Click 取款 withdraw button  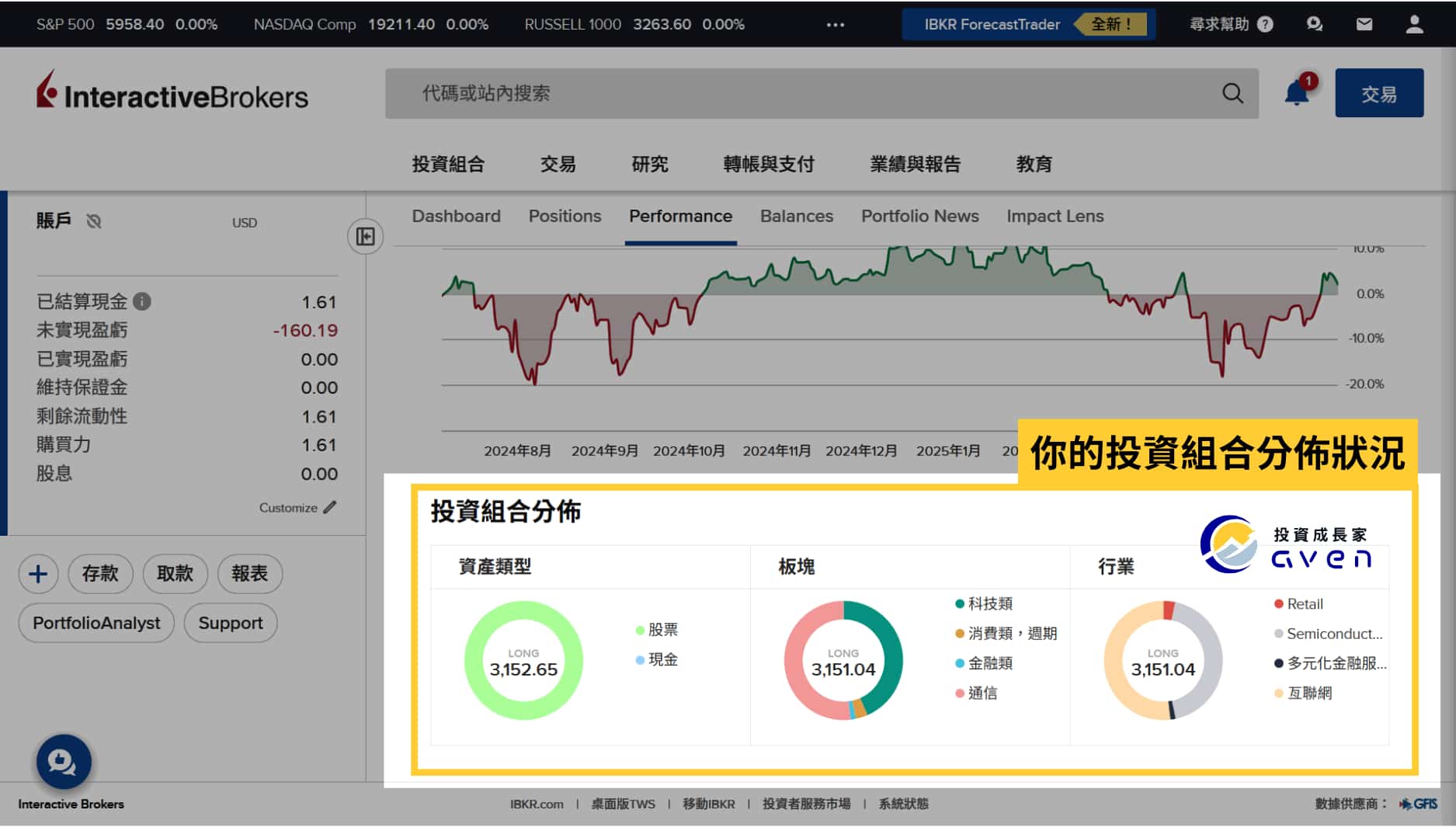(x=175, y=574)
